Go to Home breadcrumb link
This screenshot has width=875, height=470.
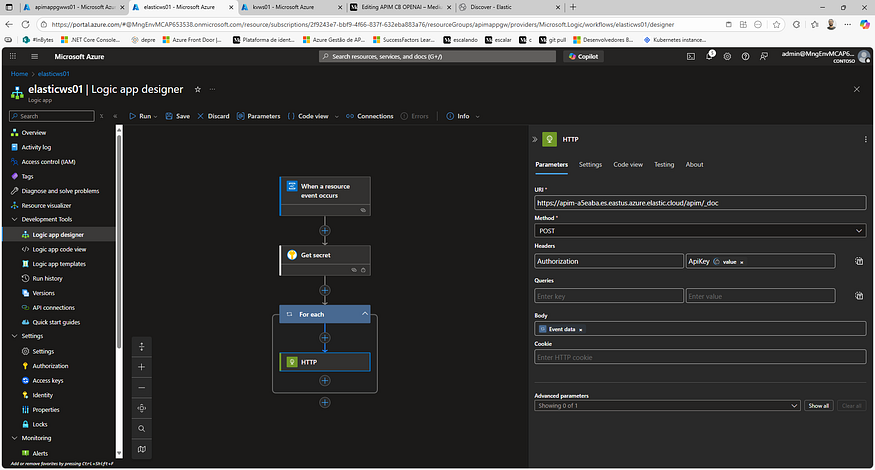click(19, 74)
